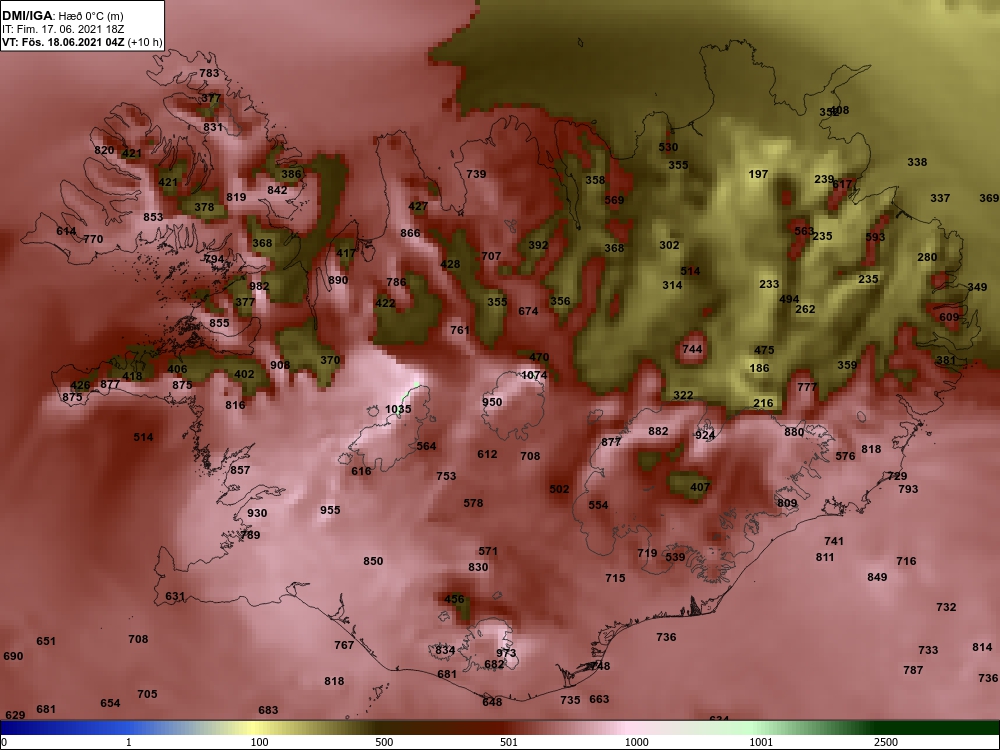Click the map value 820
The image size is (1000, 750).
pos(104,151)
